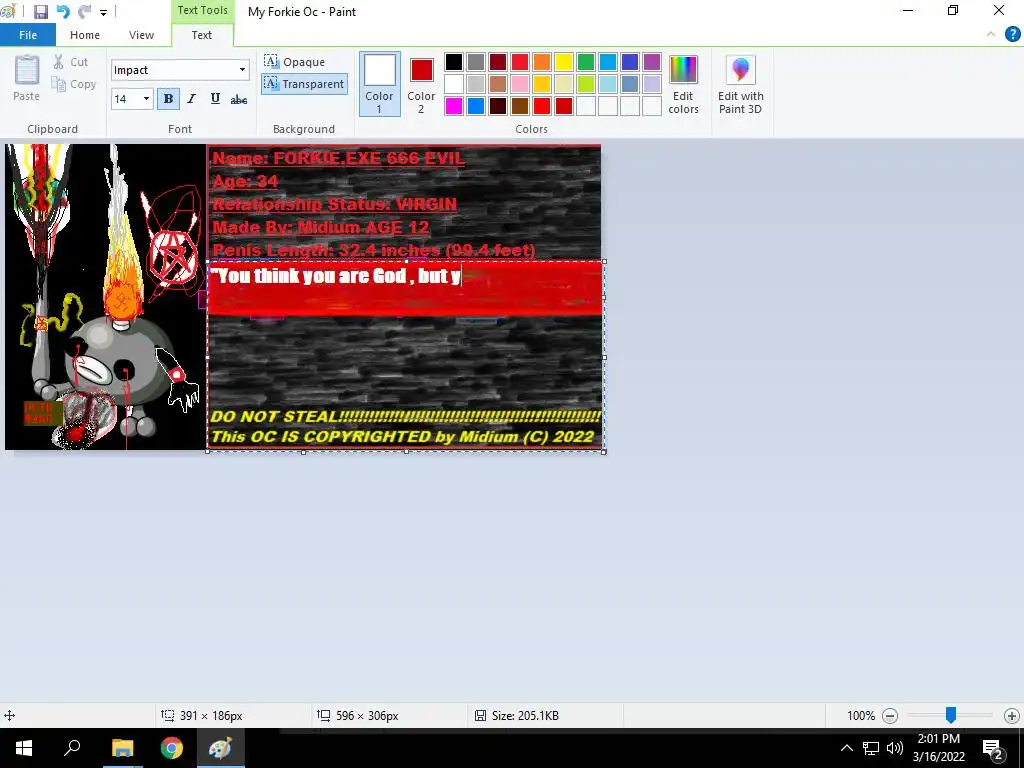Open the Customize Quick Access Toolbar arrow
The width and height of the screenshot is (1024, 768).
click(x=103, y=12)
